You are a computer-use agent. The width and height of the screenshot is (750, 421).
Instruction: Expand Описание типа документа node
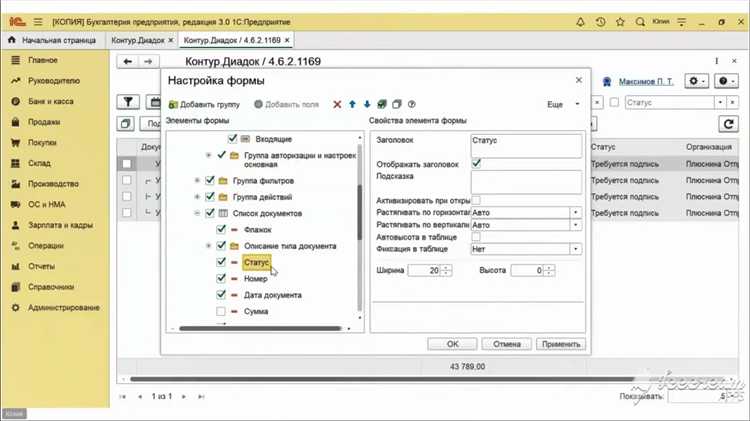coord(209,245)
